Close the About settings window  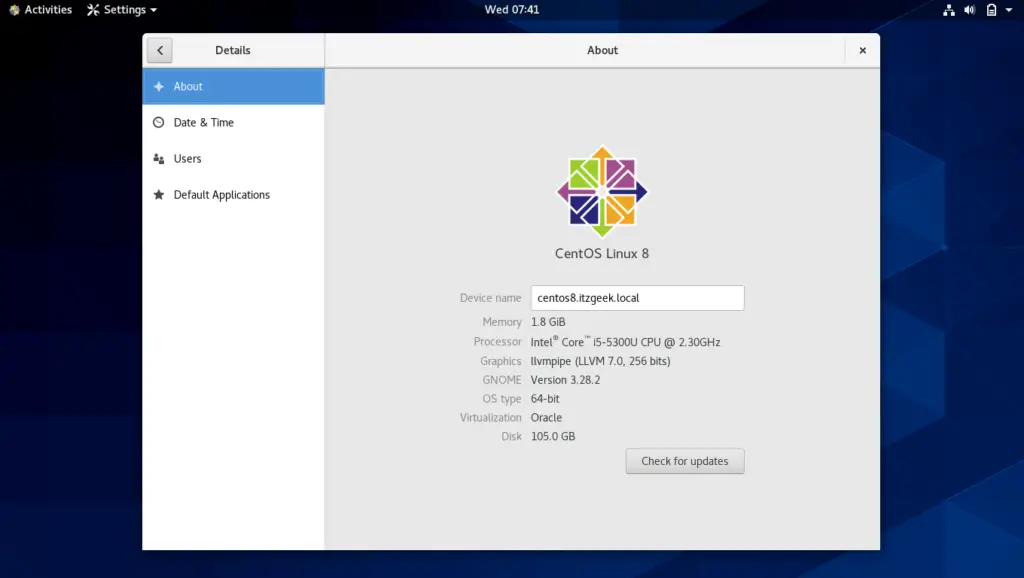(x=862, y=50)
